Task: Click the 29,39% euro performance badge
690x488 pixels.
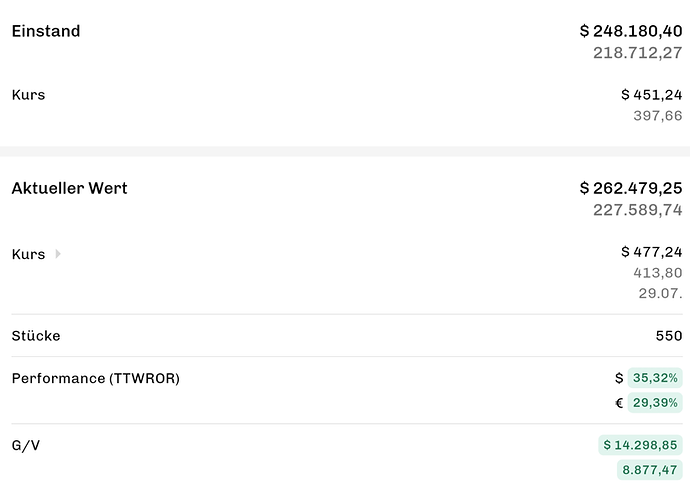Action: click(x=655, y=403)
